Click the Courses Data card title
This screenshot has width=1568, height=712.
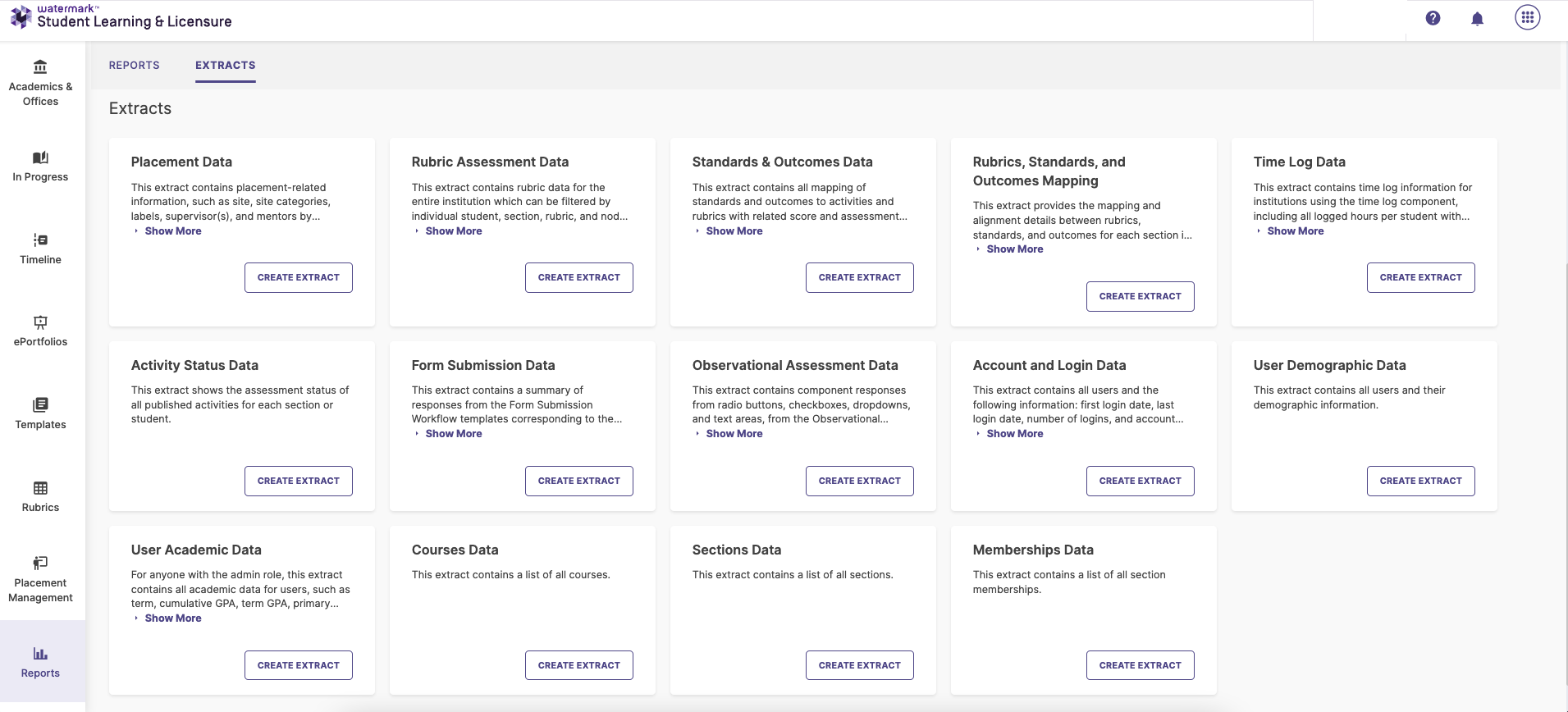(x=455, y=550)
